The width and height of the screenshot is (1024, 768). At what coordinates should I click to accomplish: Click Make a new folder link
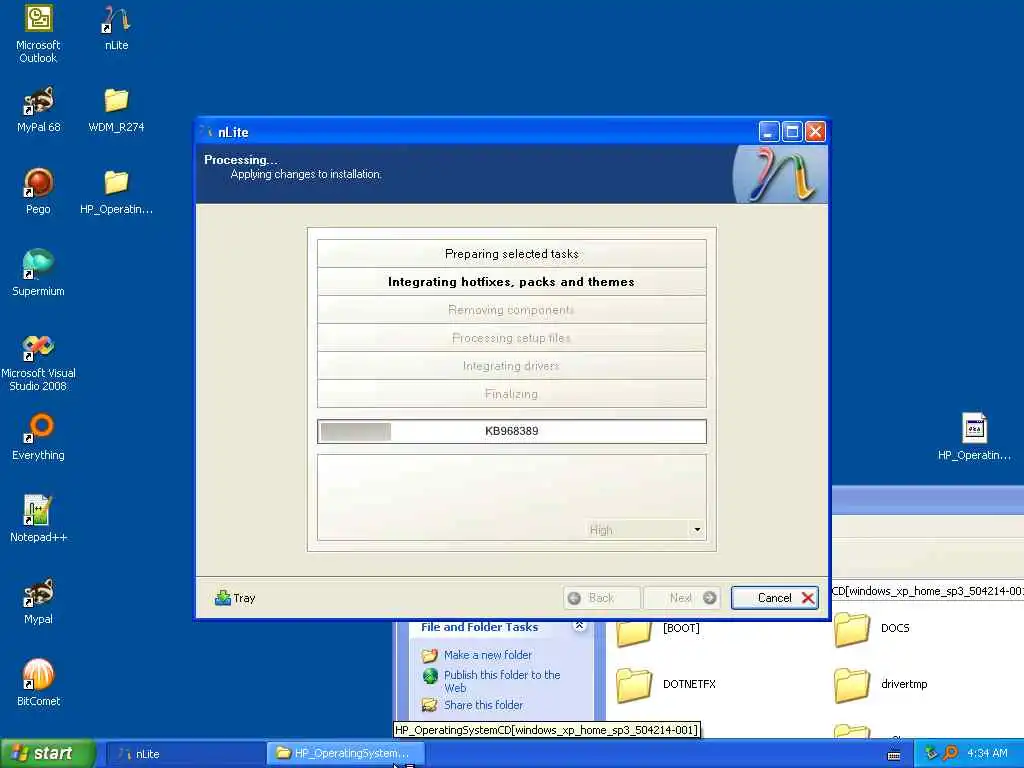click(488, 655)
